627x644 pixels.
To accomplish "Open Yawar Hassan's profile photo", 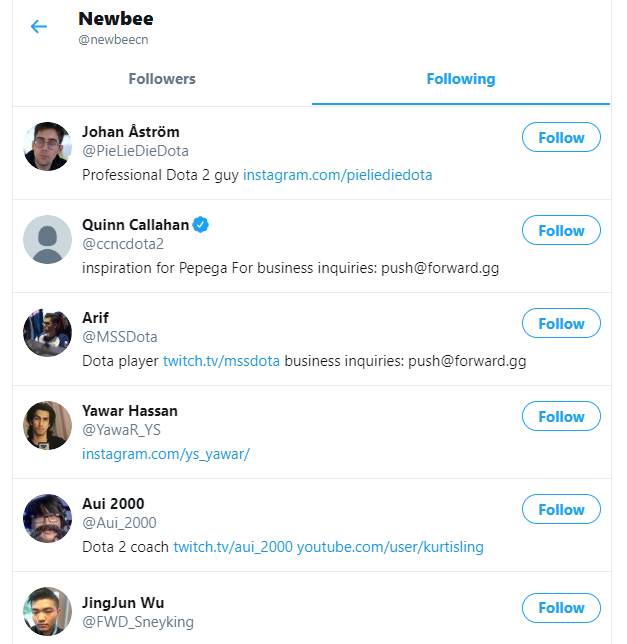I will [x=47, y=426].
